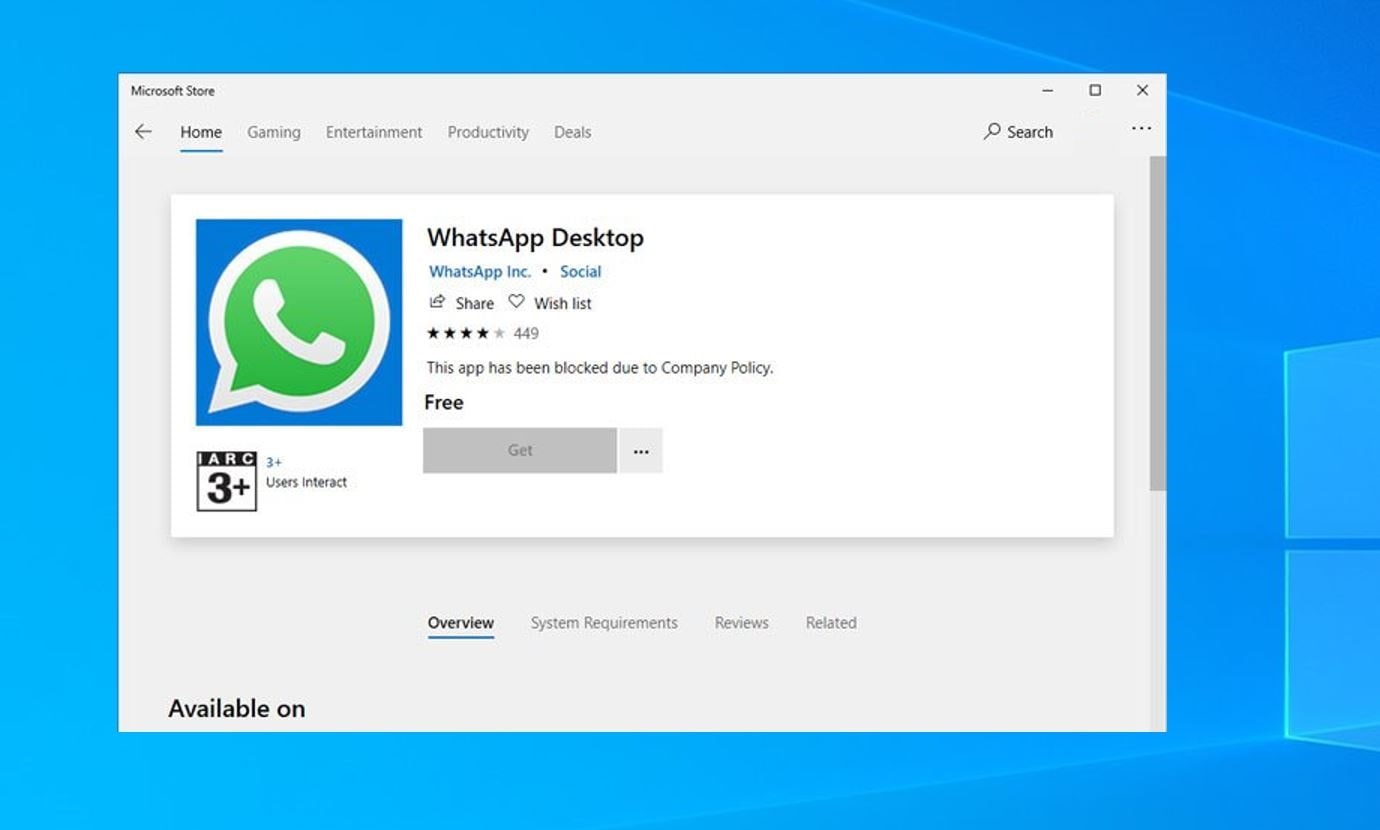Click the IARC 3+ rating badge
The height and width of the screenshot is (830, 1380).
(226, 481)
